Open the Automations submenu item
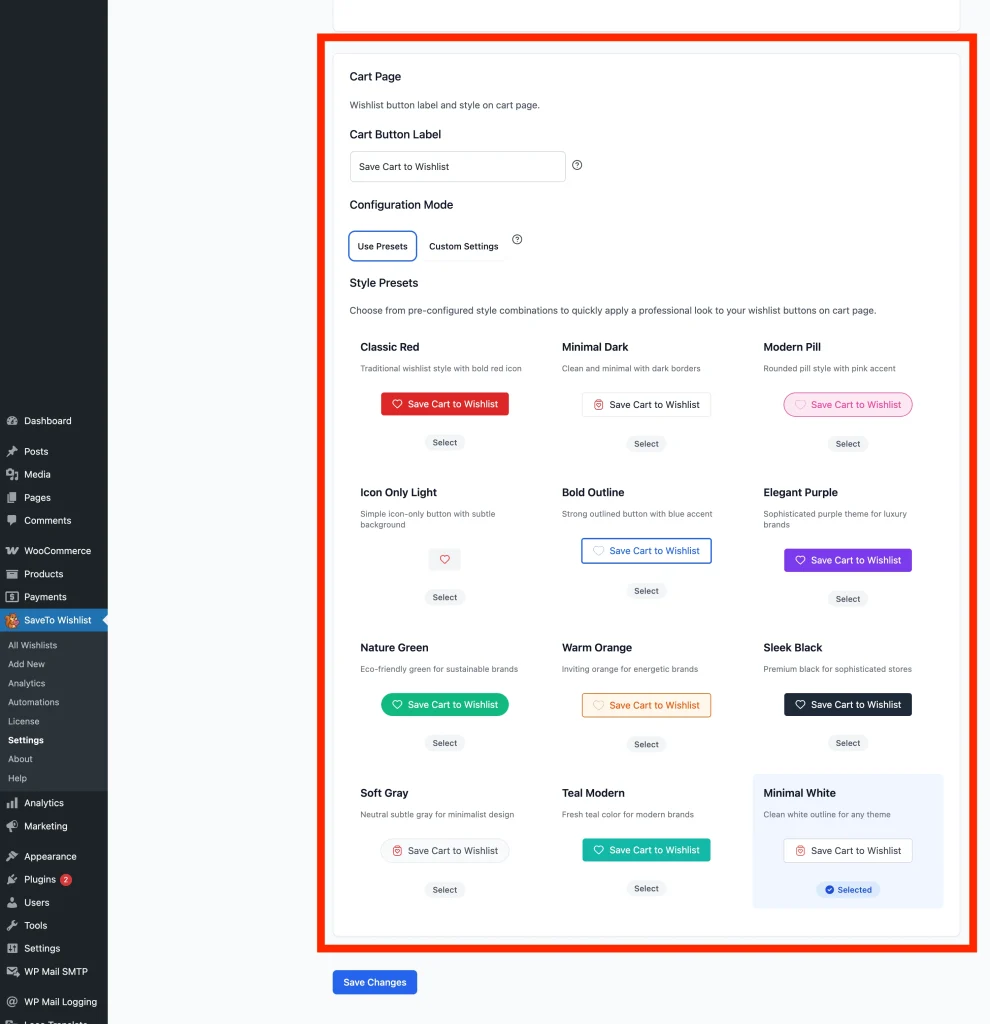This screenshot has height=1024, width=990. click(33, 702)
